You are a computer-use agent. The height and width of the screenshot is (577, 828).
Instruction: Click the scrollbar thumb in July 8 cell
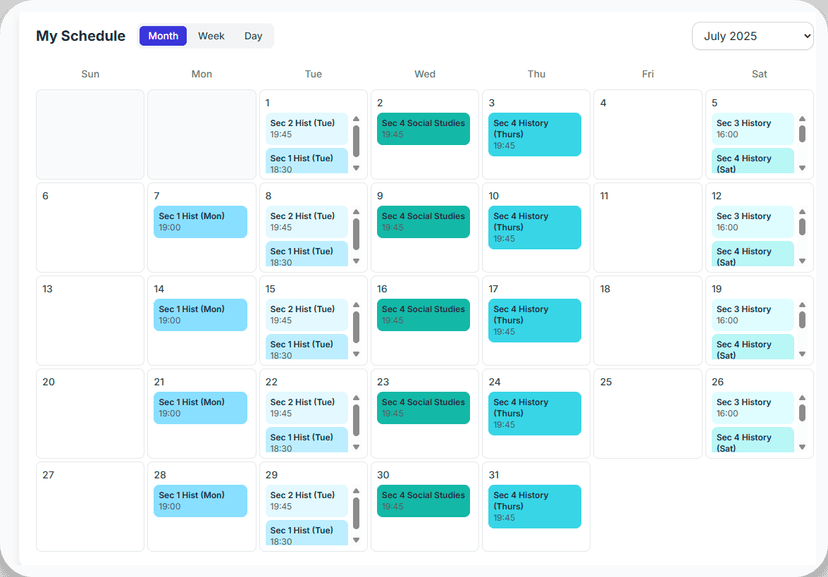356,234
